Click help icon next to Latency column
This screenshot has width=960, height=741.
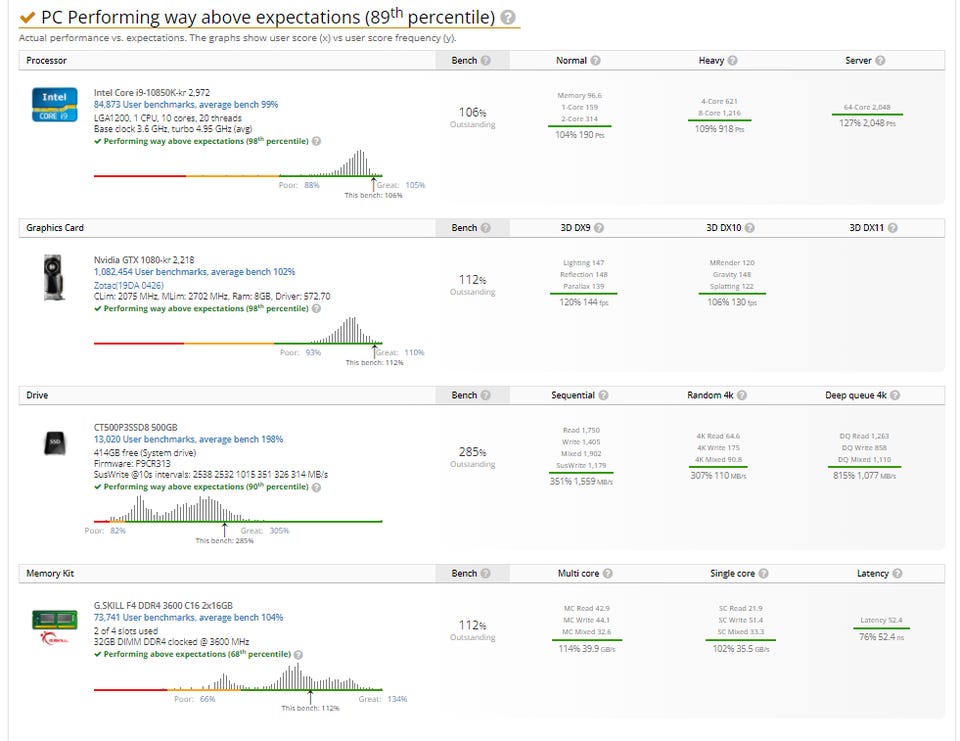pos(897,574)
